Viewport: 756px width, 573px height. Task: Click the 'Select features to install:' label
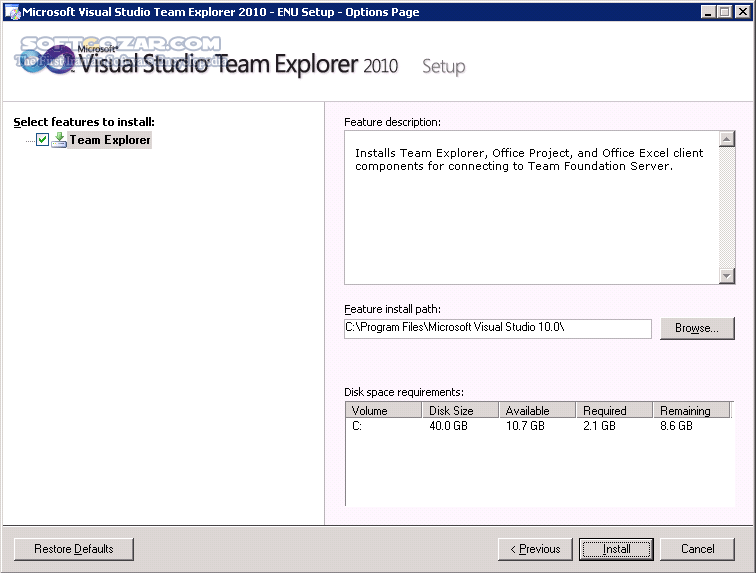coord(84,122)
